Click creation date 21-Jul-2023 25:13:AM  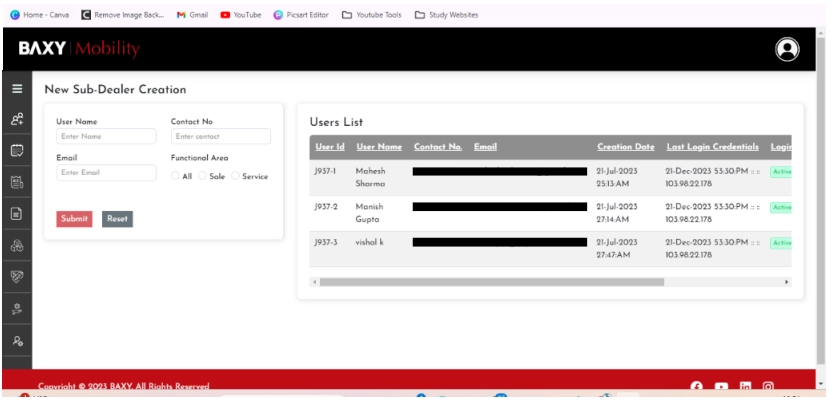(617, 177)
